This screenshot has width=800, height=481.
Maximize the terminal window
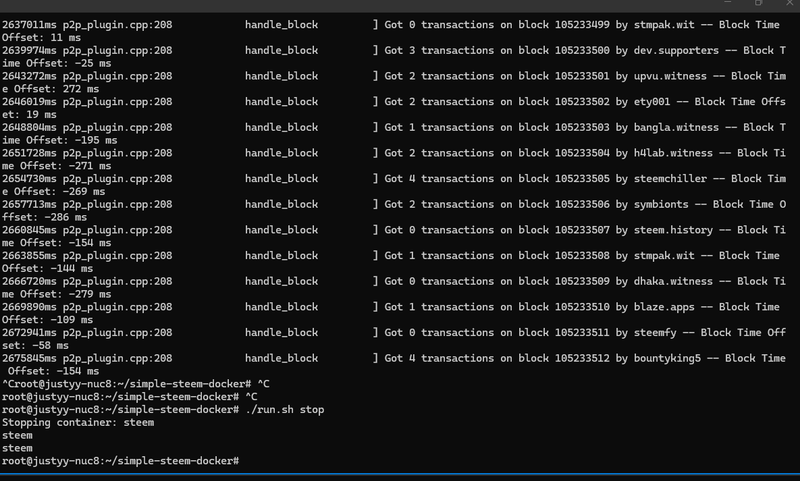758,4
